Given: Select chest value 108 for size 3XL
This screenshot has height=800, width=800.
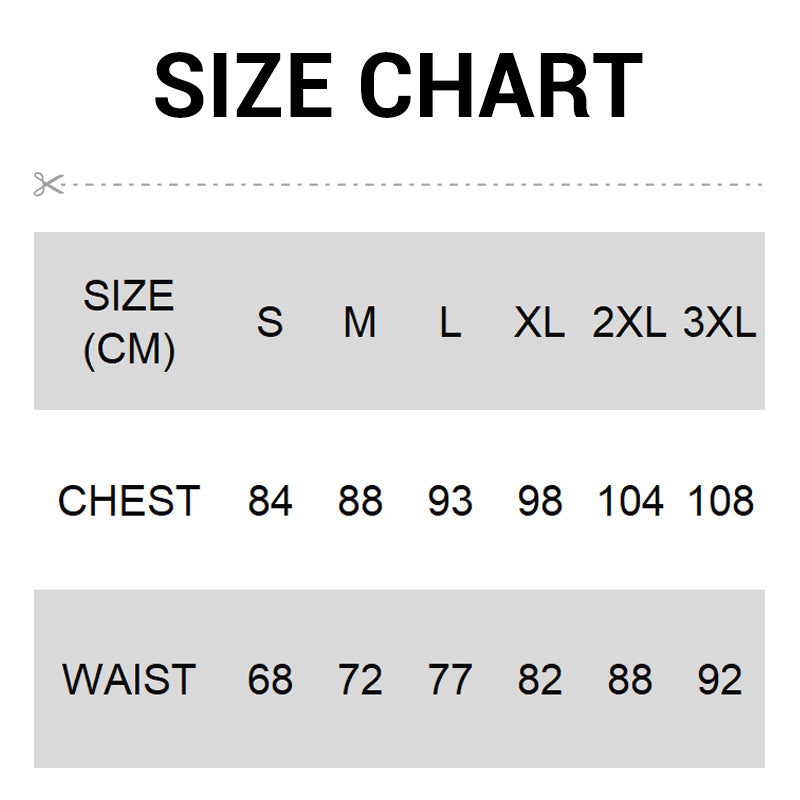Looking at the screenshot, I should (720, 501).
